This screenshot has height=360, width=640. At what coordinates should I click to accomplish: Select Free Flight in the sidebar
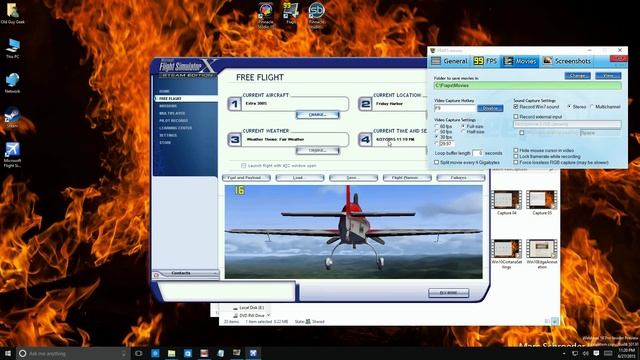tap(170, 99)
